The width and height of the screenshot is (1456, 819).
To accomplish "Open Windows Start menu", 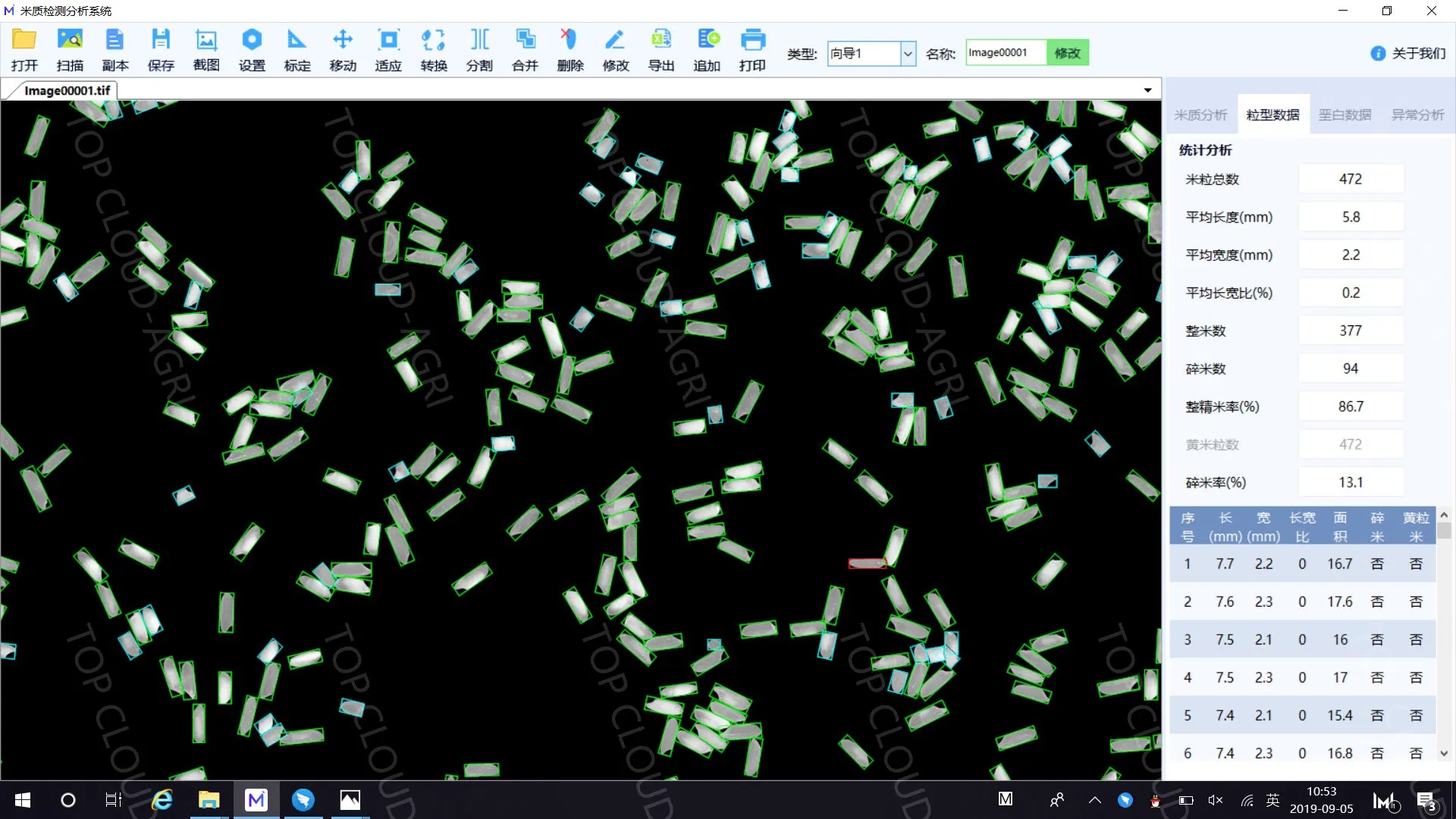I will tap(23, 800).
